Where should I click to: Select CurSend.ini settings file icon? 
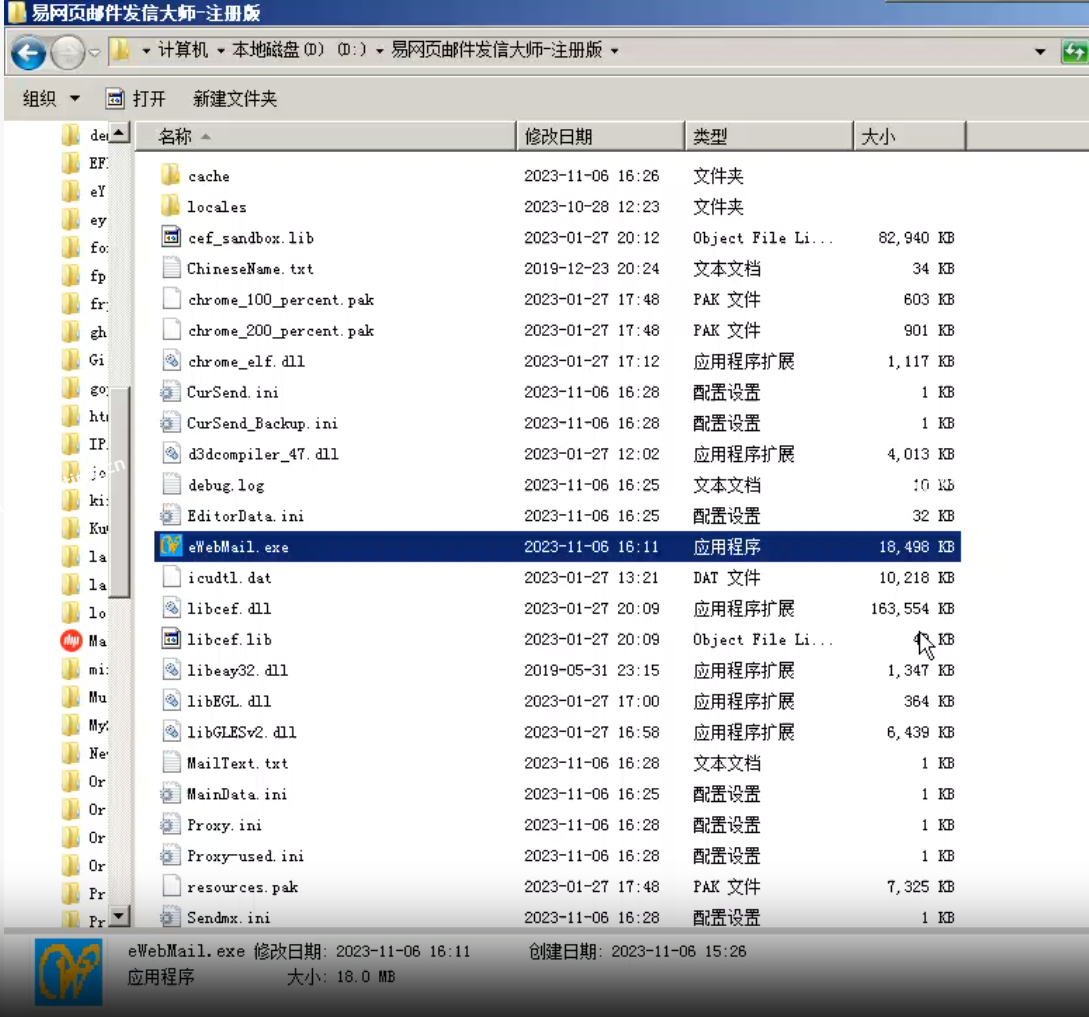point(169,391)
